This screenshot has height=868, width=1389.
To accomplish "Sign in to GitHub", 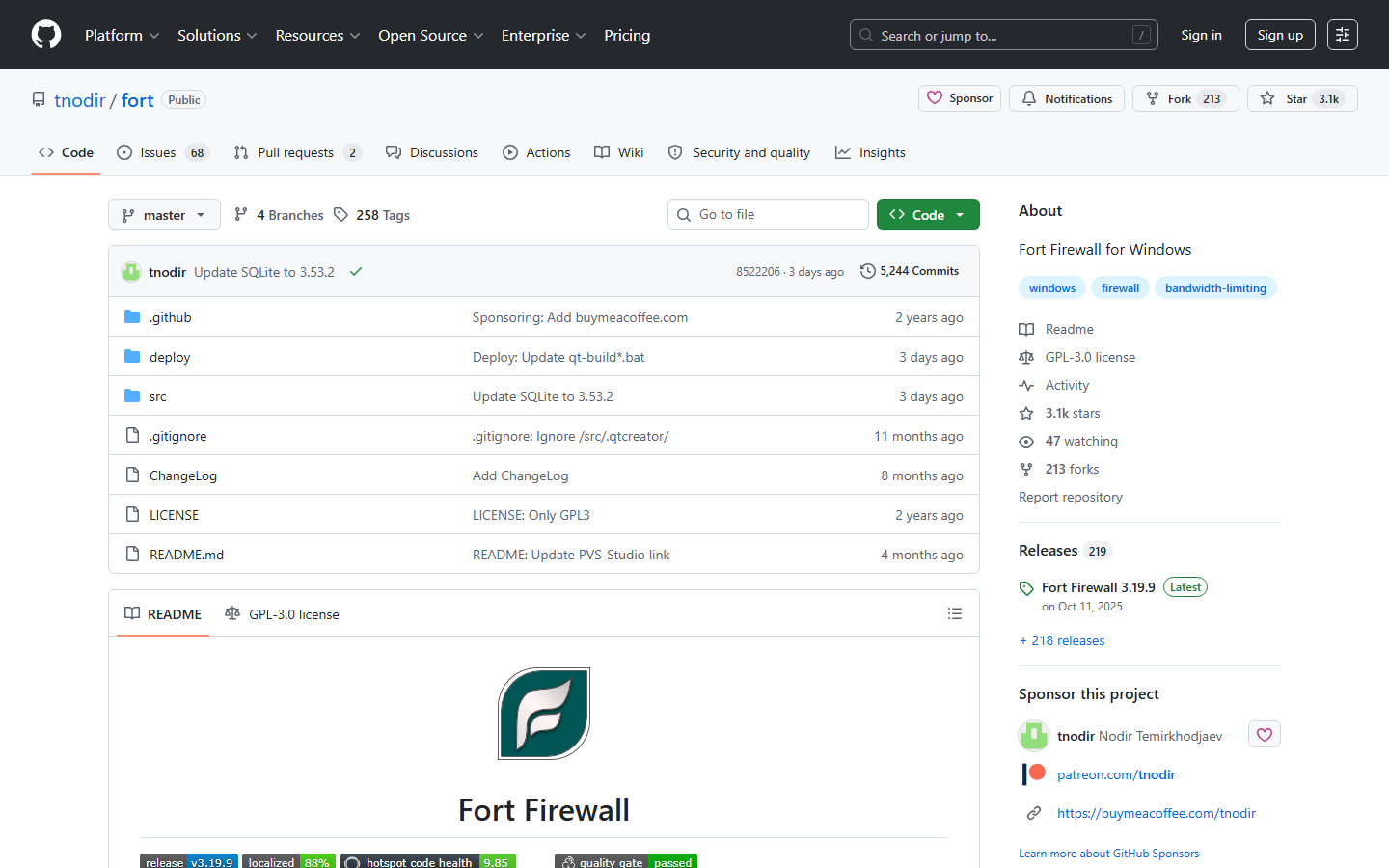I will click(x=1201, y=35).
